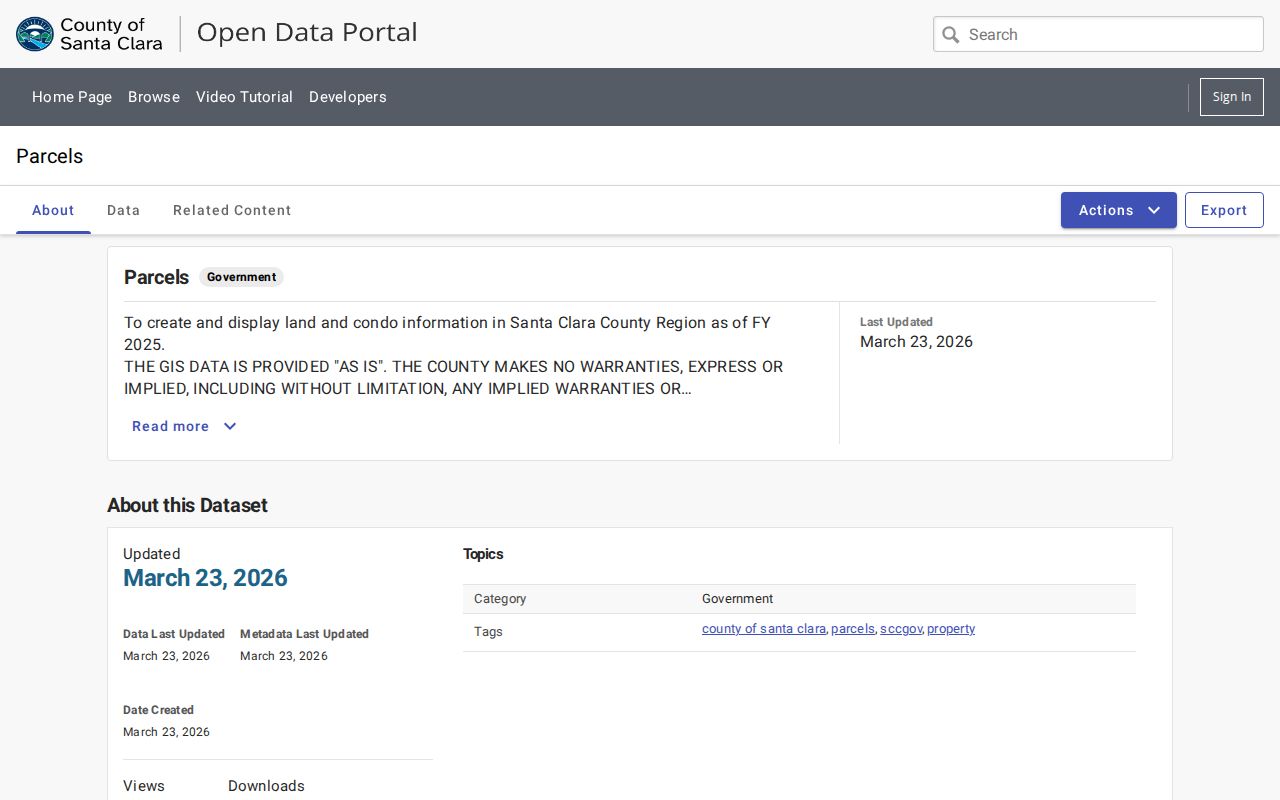The image size is (1280, 800).
Task: Click the 'Tags' row label
Action: click(x=488, y=632)
